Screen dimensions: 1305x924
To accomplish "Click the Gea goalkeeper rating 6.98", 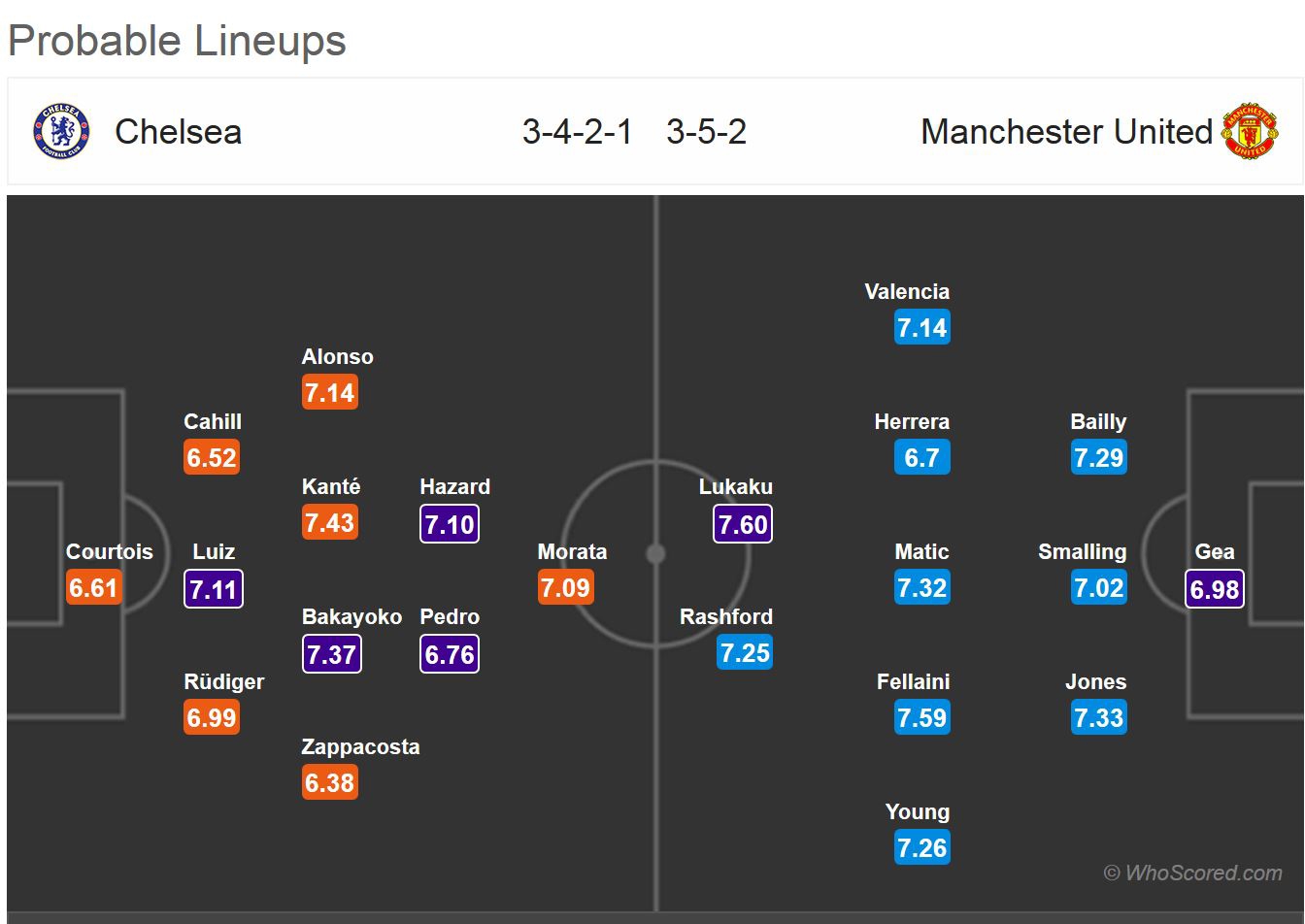I will [1214, 589].
